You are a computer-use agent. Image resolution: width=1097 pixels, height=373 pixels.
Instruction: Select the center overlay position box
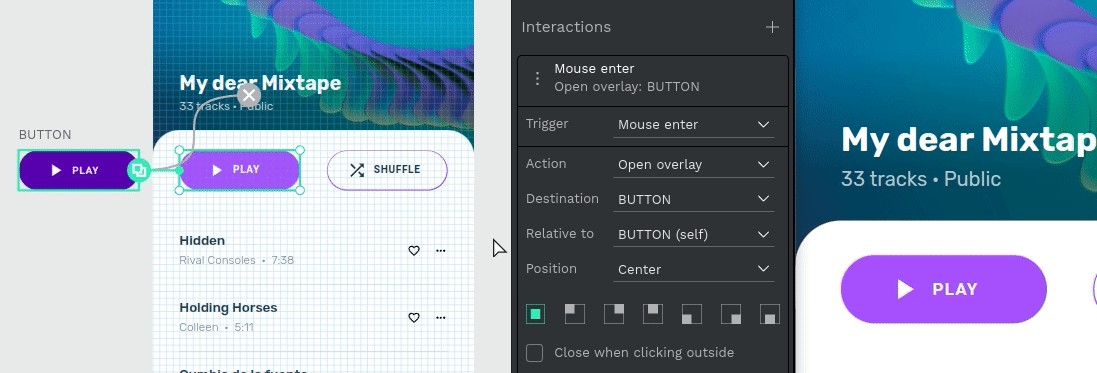coord(535,314)
